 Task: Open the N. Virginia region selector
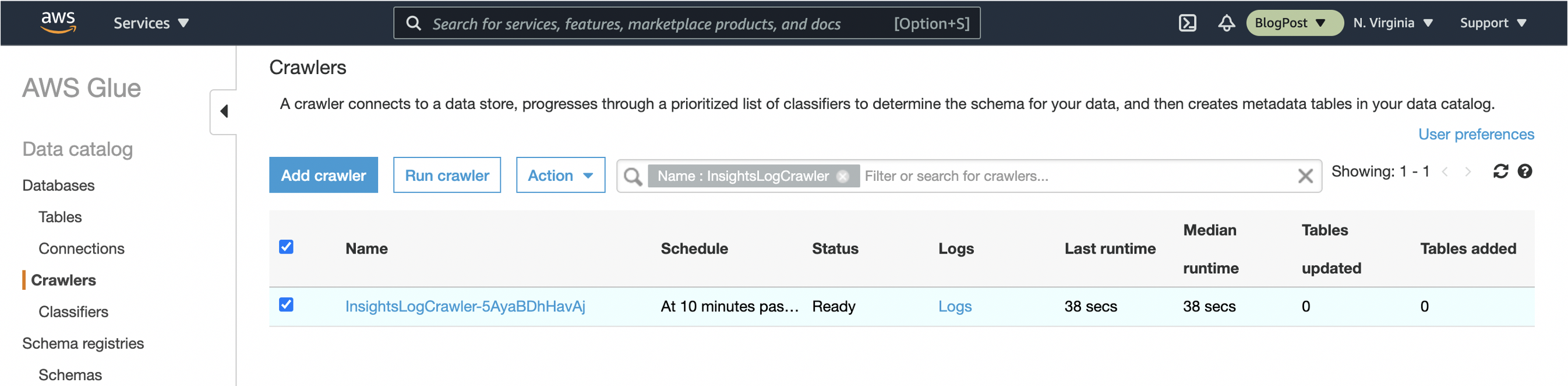(x=1393, y=23)
